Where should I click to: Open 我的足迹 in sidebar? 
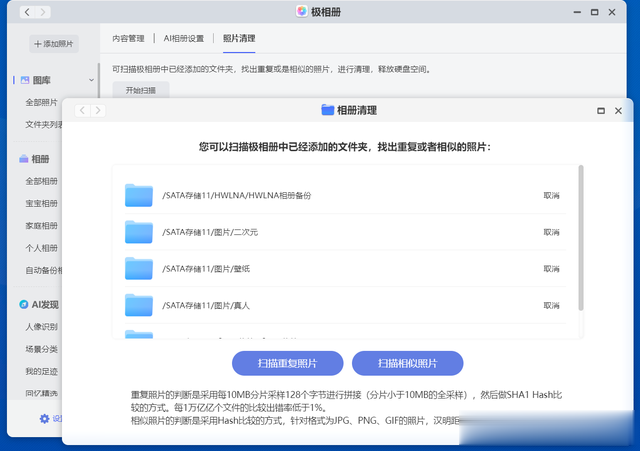42,371
